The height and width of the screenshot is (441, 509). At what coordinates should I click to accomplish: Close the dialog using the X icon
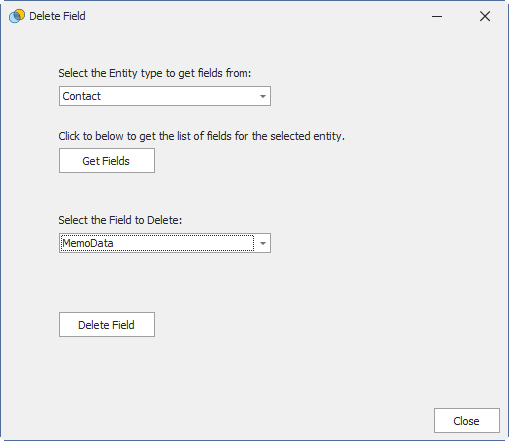point(485,16)
